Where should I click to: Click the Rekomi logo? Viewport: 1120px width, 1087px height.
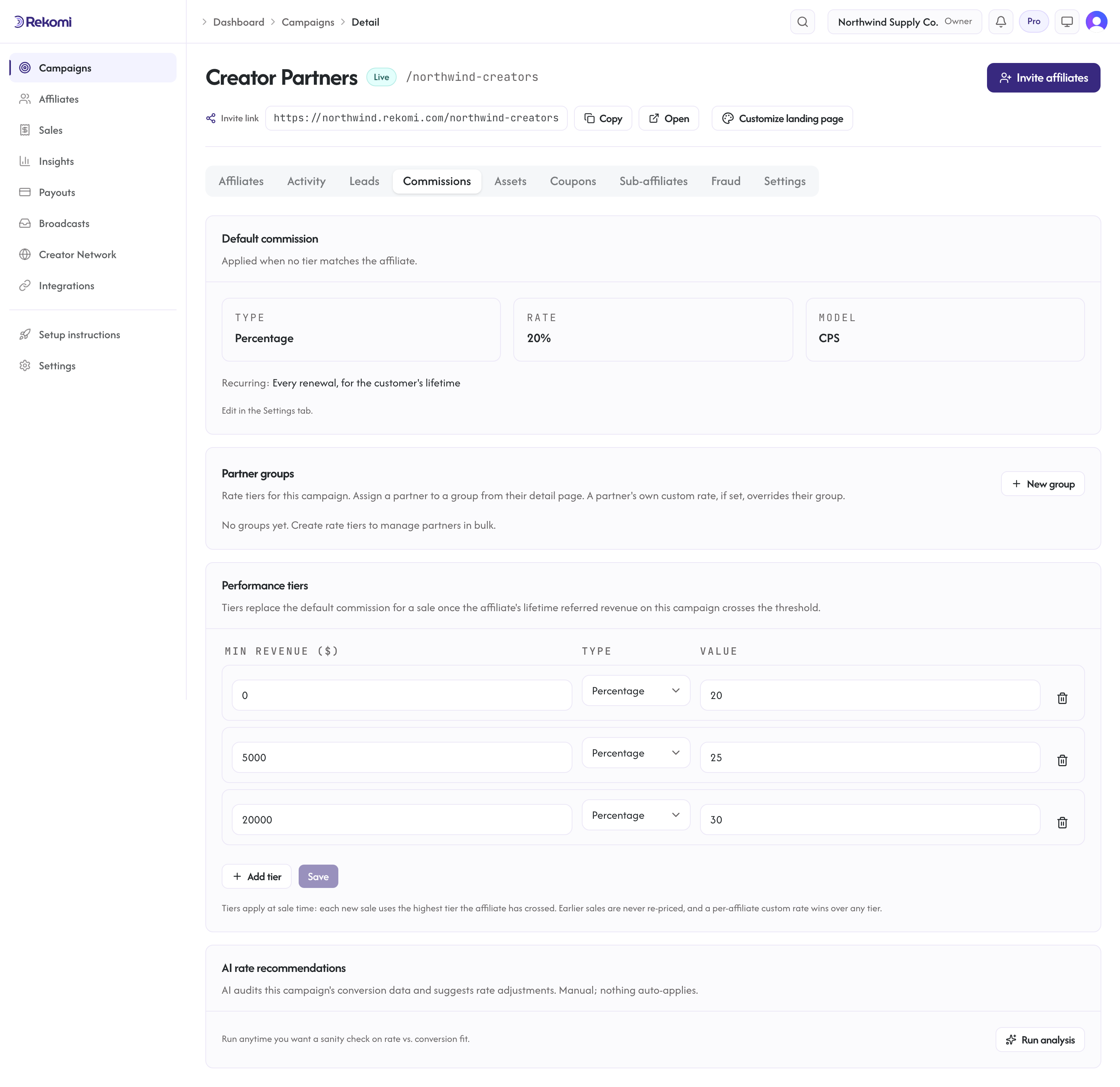[43, 22]
